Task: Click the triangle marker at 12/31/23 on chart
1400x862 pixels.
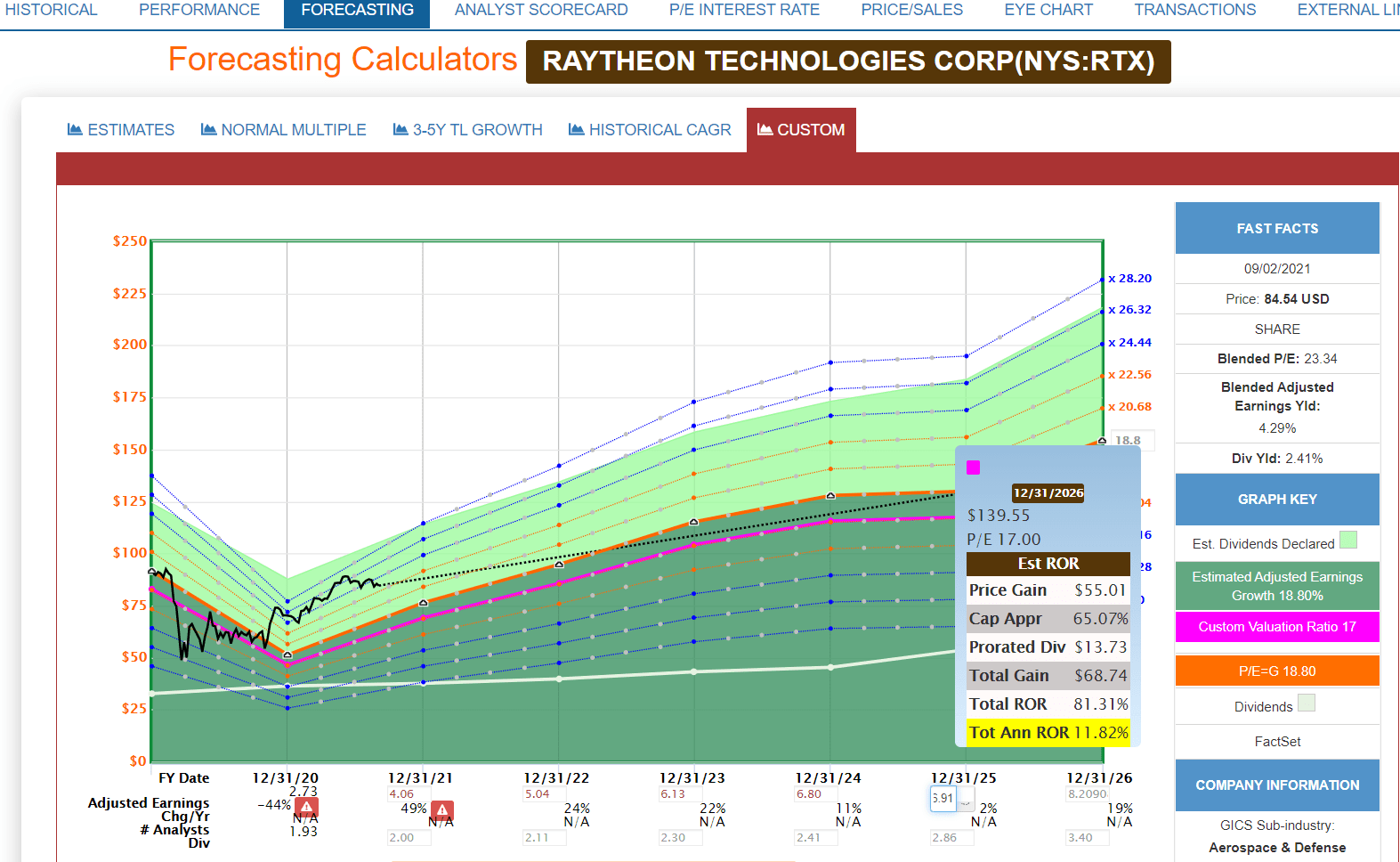Action: click(694, 522)
